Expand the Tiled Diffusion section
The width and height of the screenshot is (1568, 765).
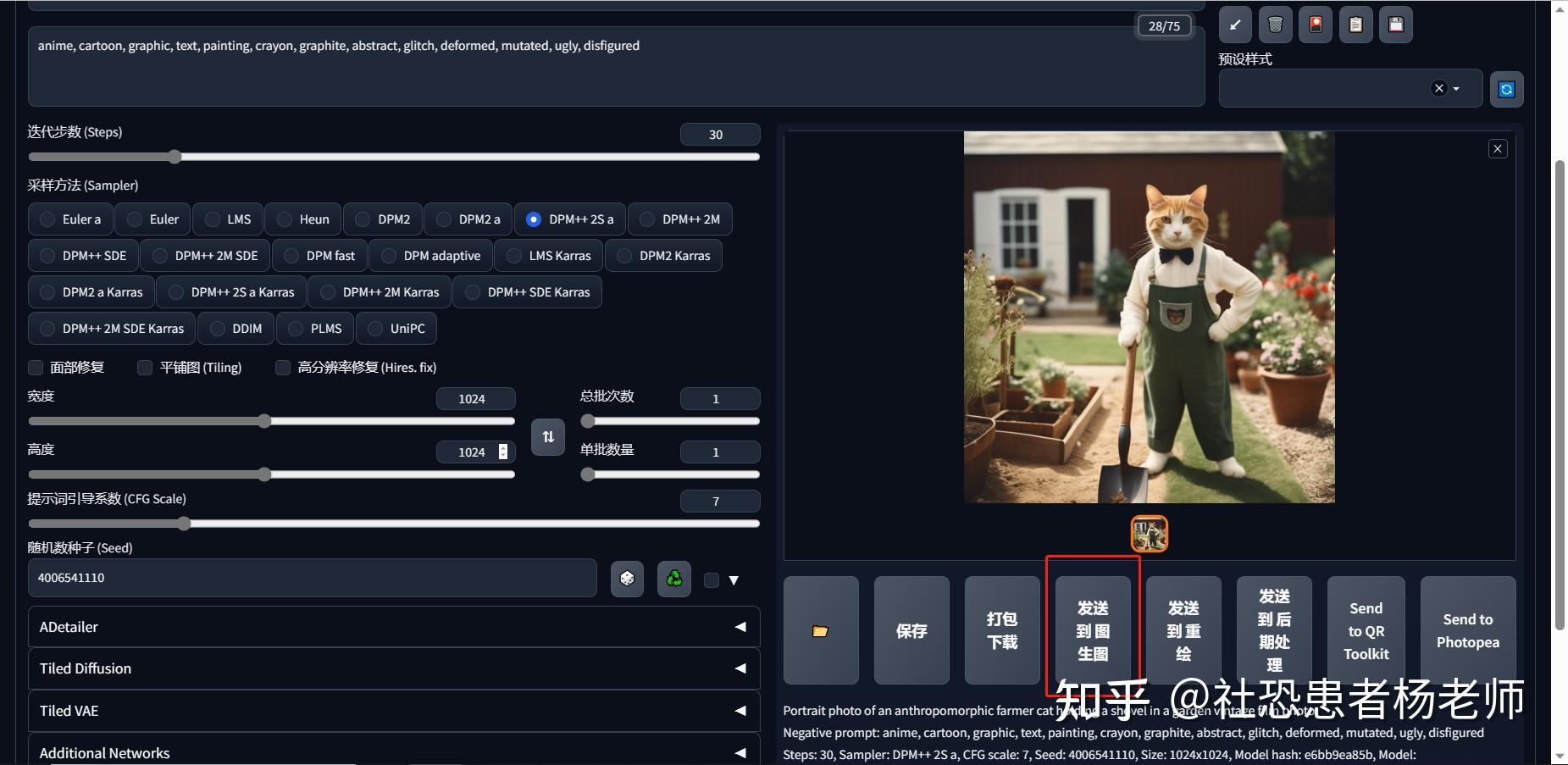coord(394,668)
